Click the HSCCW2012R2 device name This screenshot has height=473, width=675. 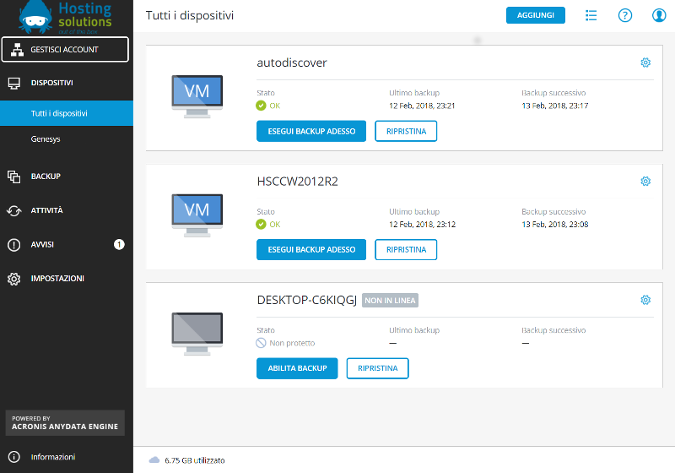point(297,182)
